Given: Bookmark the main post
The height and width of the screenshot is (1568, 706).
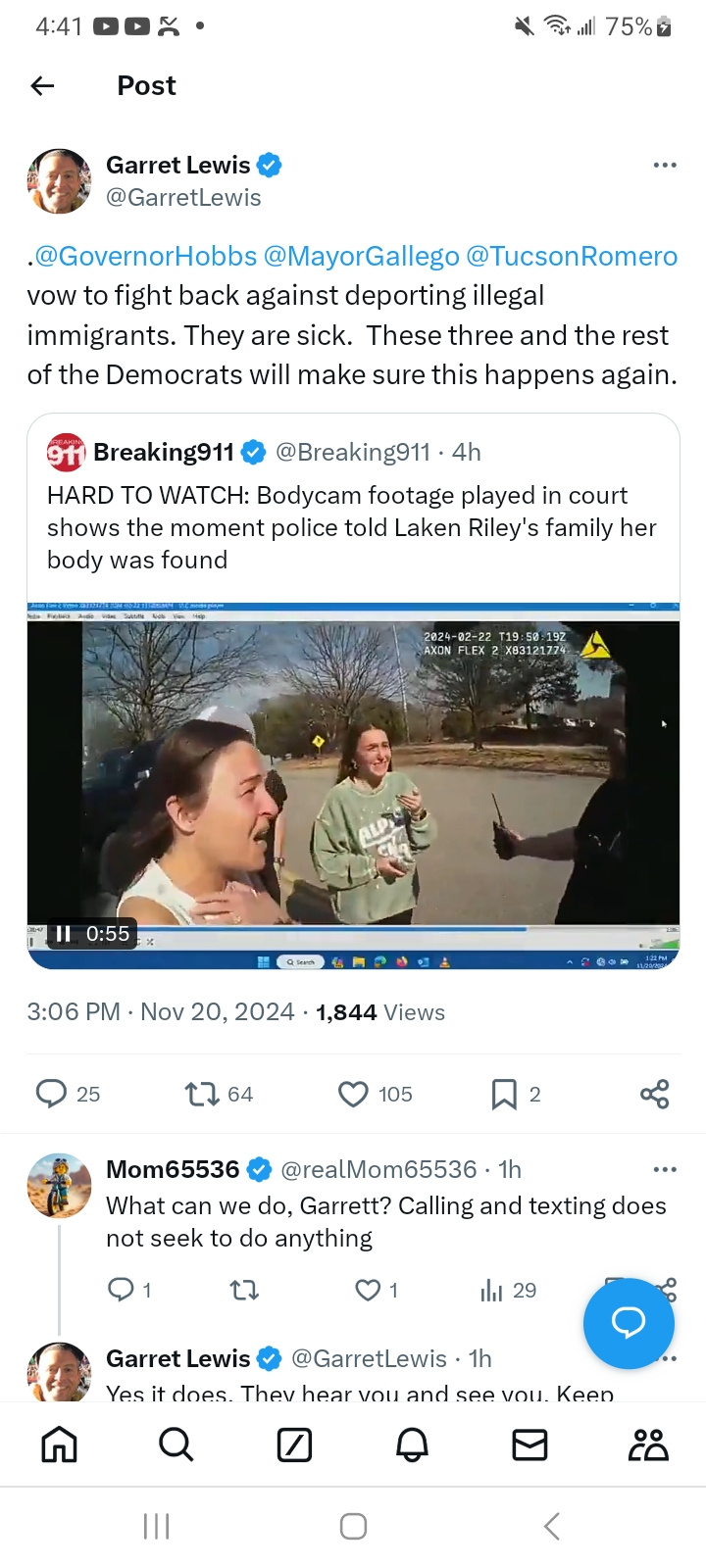Looking at the screenshot, I should (504, 1094).
